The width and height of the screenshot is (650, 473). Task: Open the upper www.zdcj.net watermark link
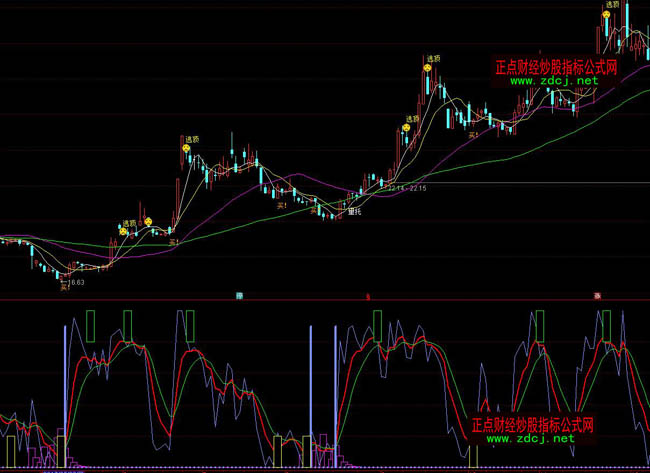[x=554, y=80]
